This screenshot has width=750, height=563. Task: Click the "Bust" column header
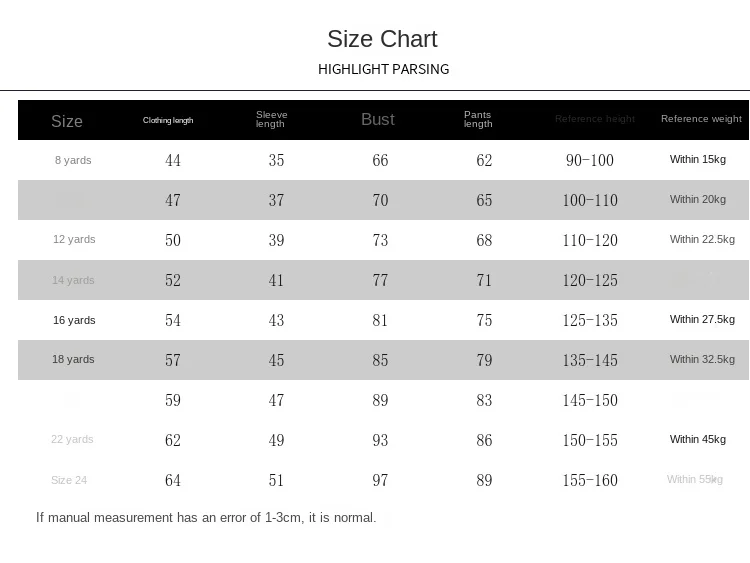tap(378, 119)
